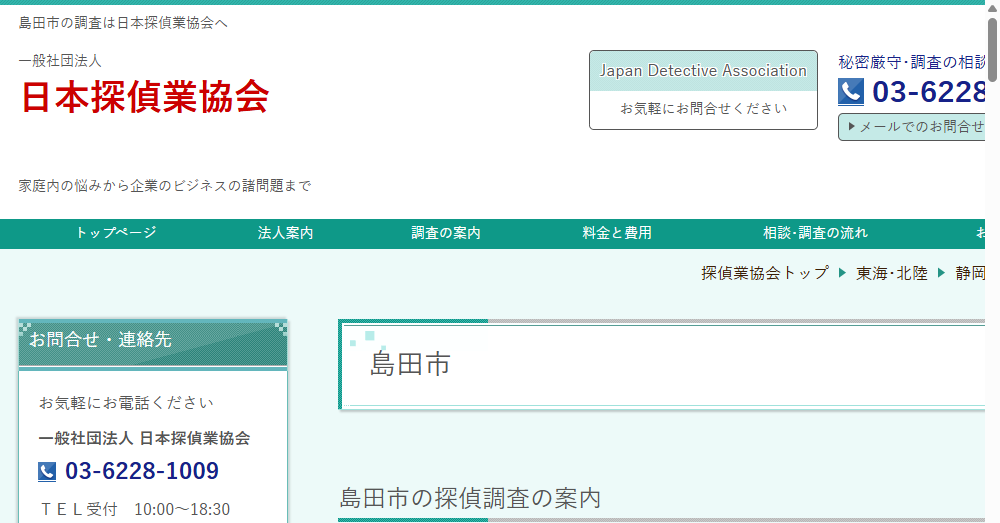Open the トップページ navigation item
Image resolution: width=1000 pixels, height=523 pixels.
pyautogui.click(x=116, y=233)
